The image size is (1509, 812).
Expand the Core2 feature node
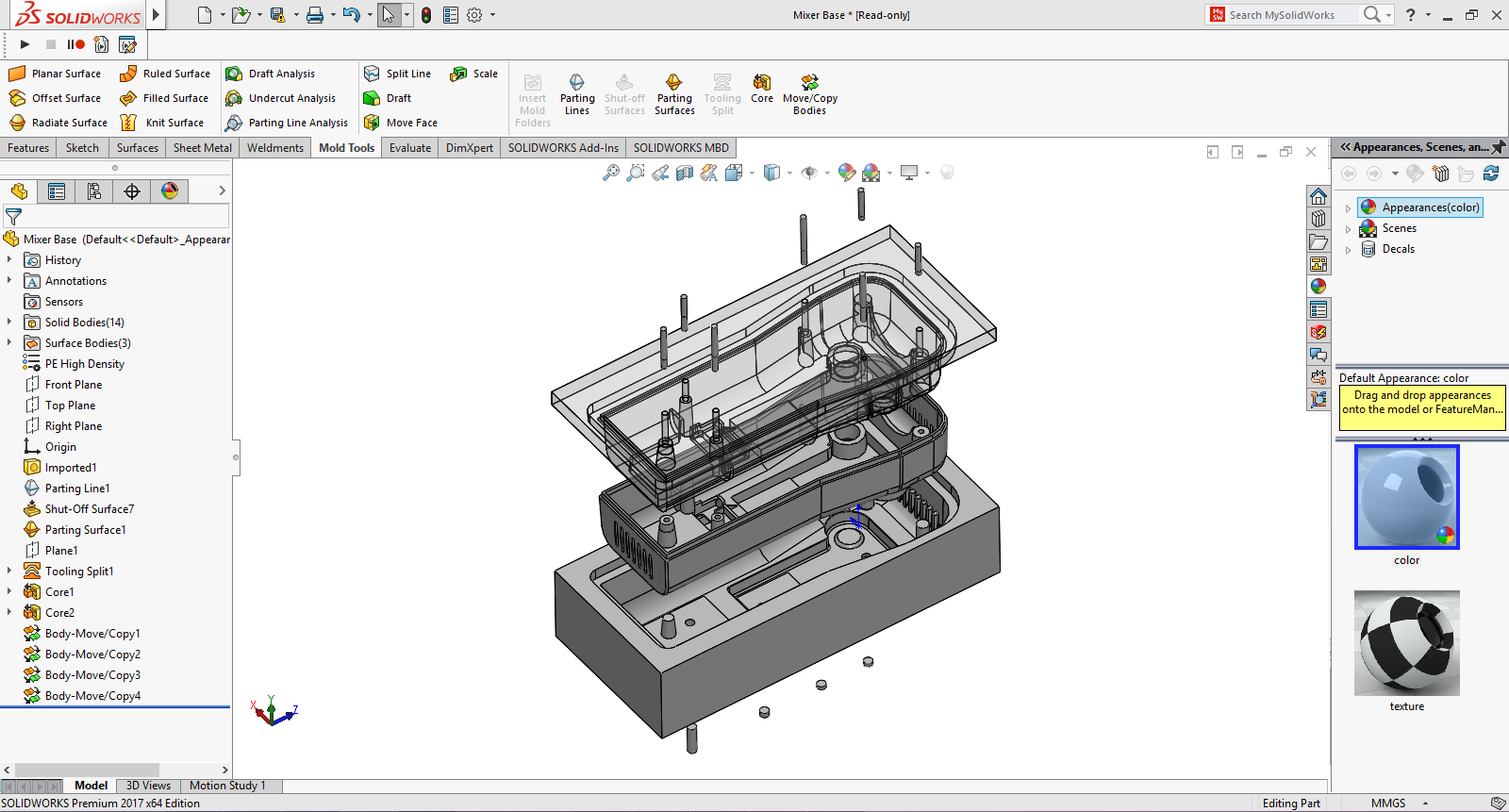tap(9, 612)
